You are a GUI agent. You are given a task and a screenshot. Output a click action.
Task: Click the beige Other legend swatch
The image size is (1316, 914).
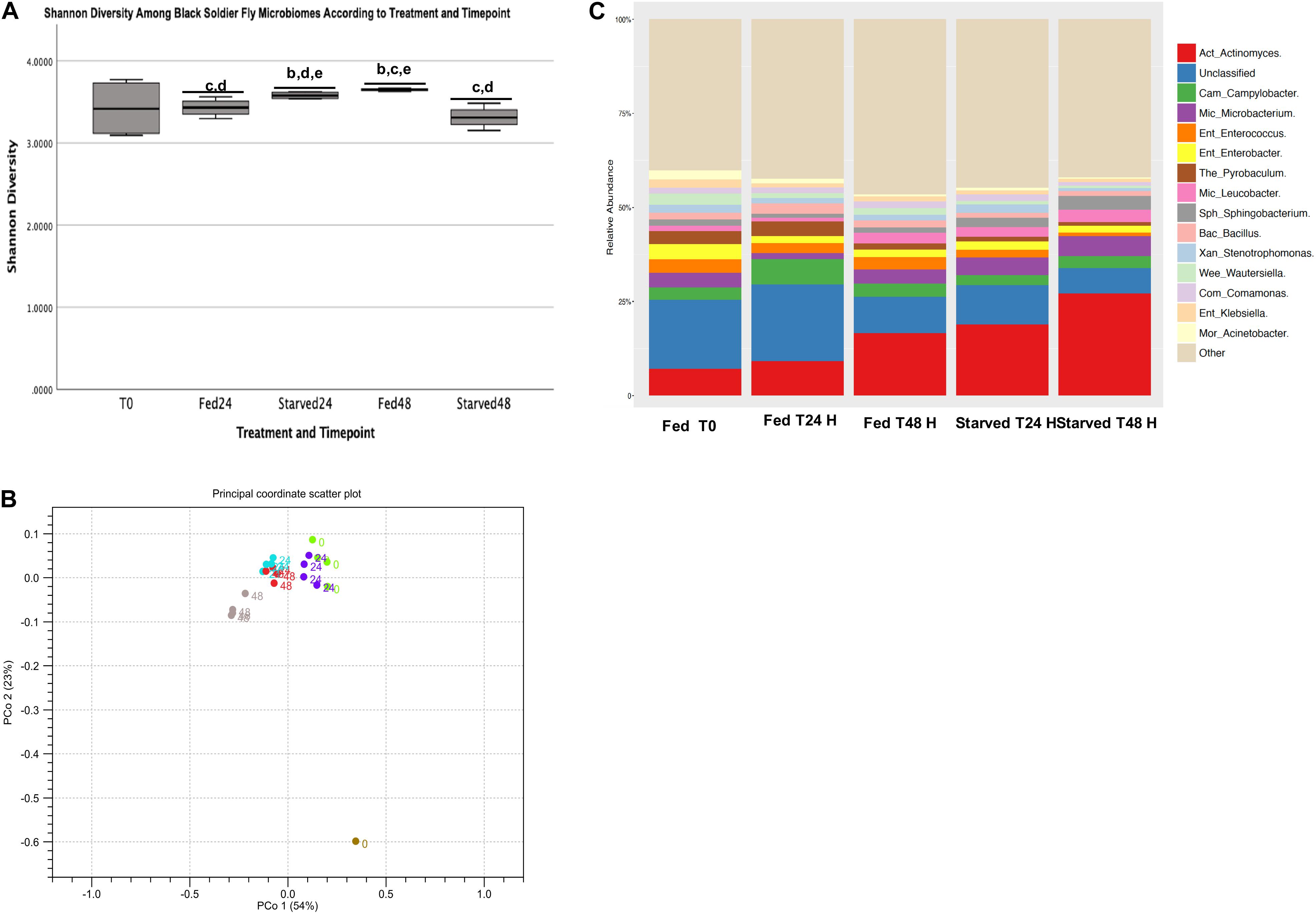coord(1186,353)
